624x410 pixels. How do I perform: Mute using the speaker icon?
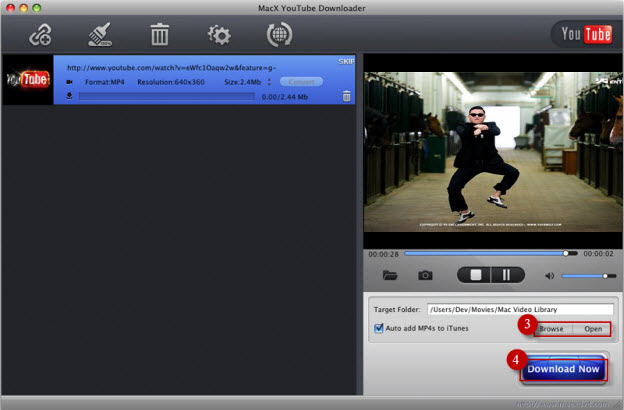tap(550, 276)
